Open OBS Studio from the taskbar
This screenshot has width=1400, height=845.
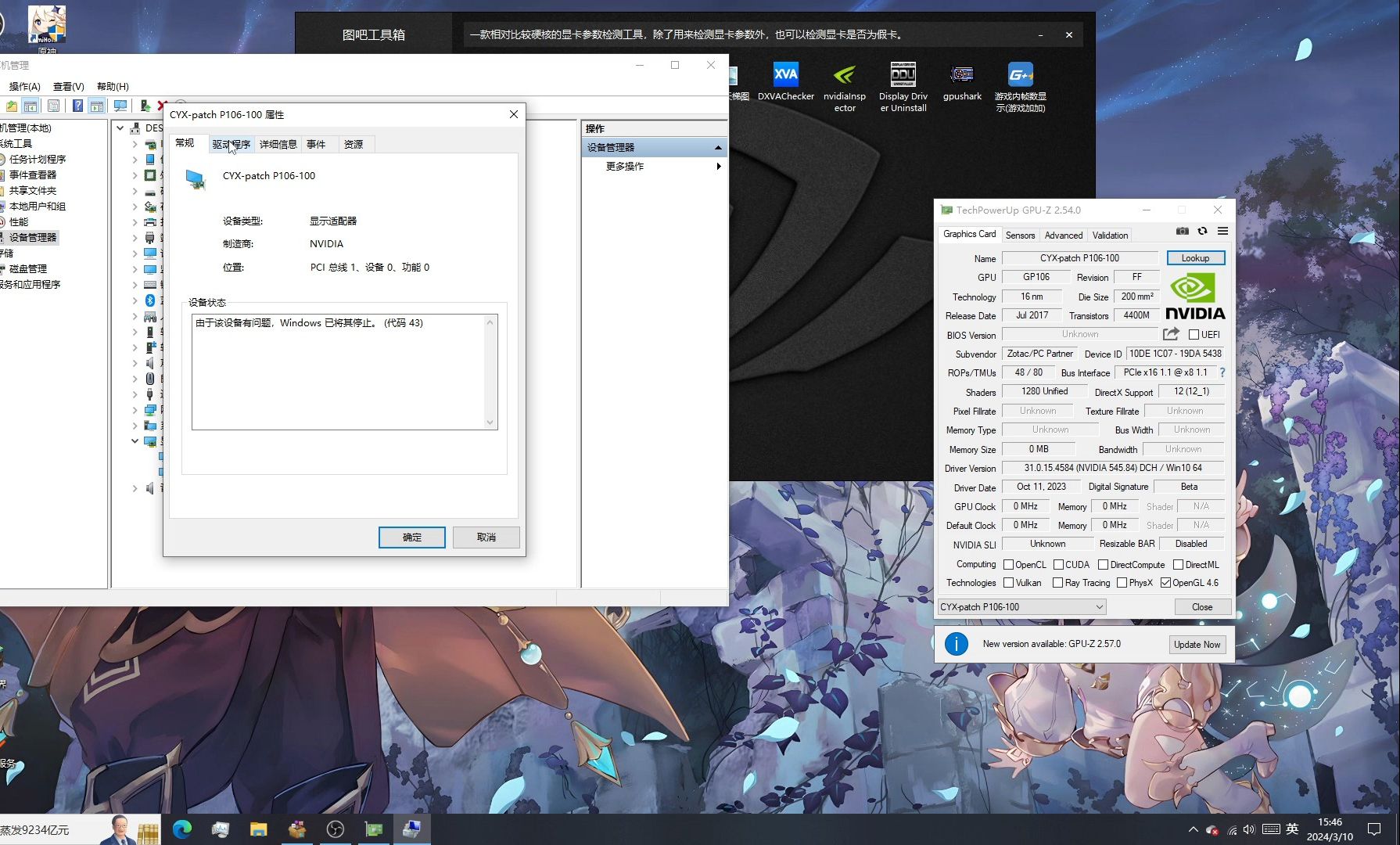[336, 829]
